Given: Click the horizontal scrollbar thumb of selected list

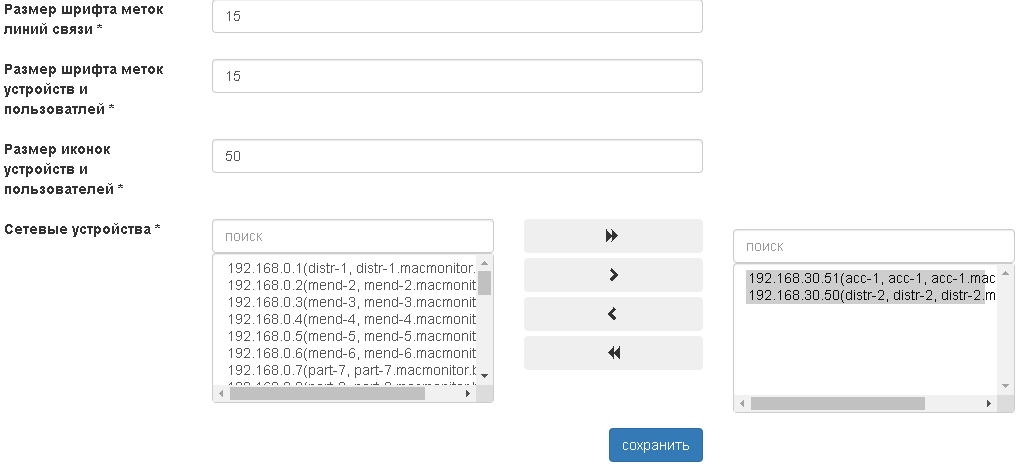Looking at the screenshot, I should click(x=838, y=403).
